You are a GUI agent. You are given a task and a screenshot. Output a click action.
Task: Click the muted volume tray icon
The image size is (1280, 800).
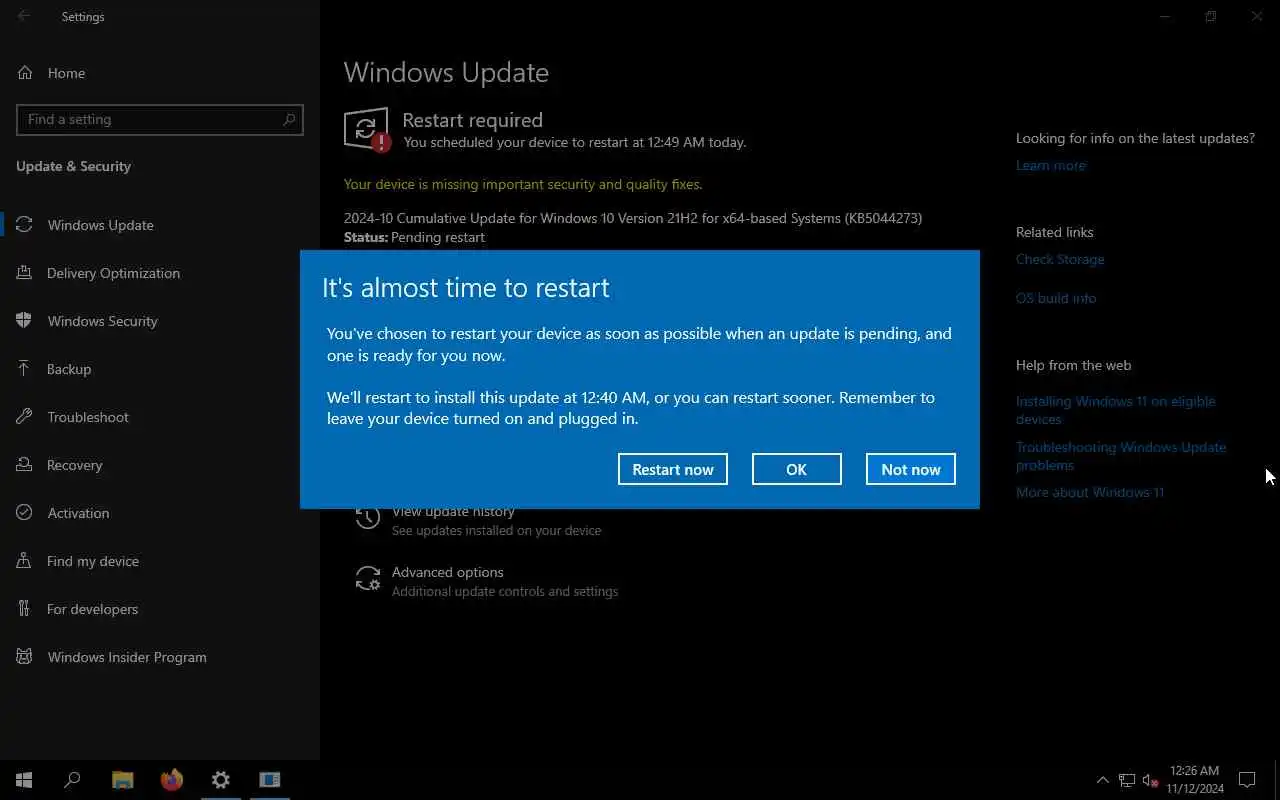pos(1150,780)
